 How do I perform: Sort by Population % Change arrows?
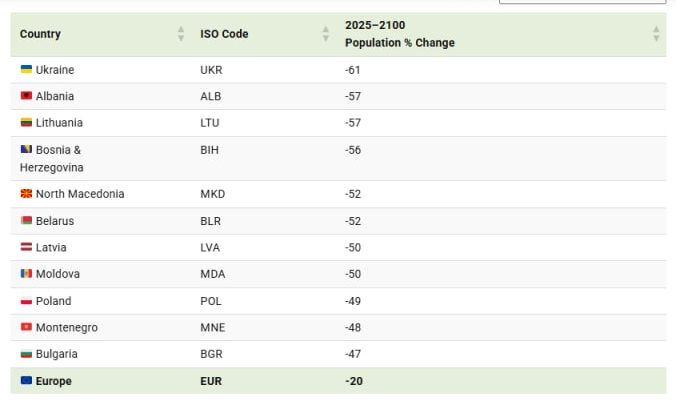[x=656, y=34]
